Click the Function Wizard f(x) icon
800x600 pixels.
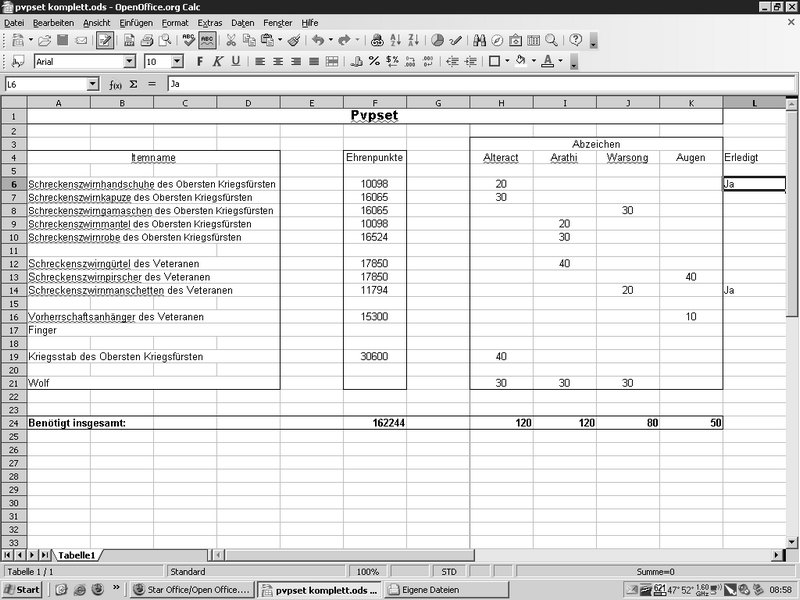[115, 85]
